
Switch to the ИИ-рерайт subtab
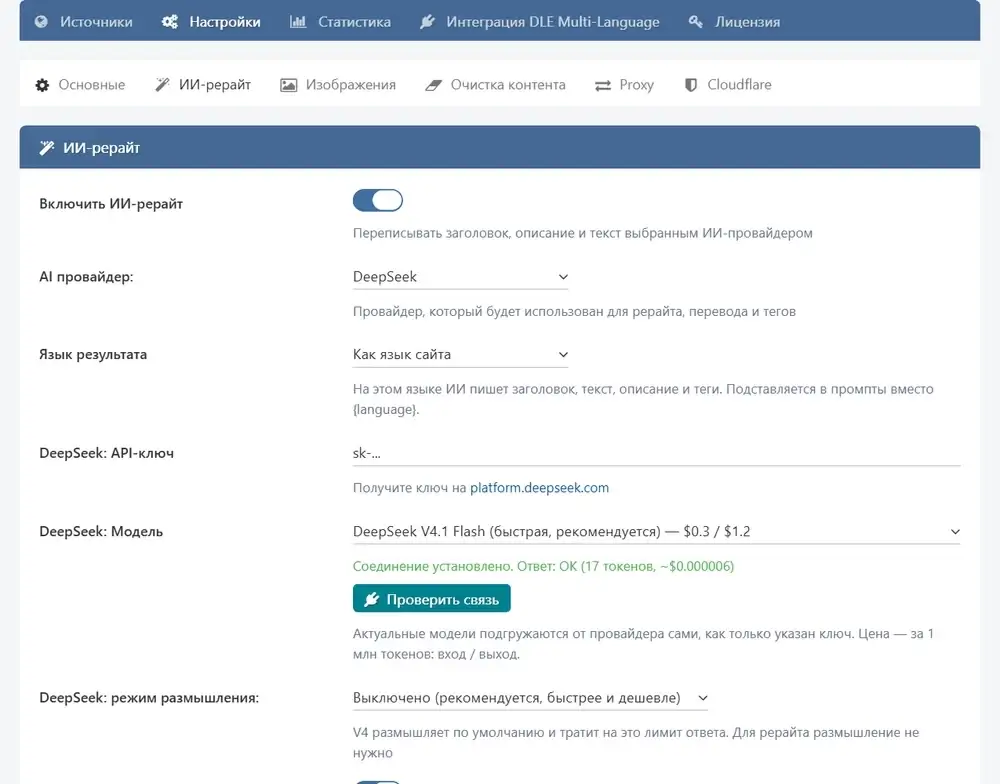[x=203, y=85]
